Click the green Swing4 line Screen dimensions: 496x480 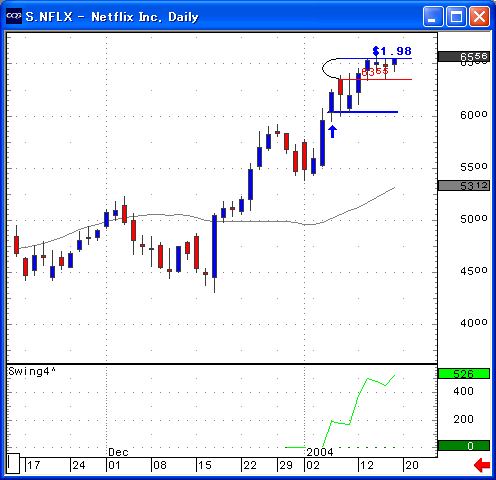tap(358, 397)
